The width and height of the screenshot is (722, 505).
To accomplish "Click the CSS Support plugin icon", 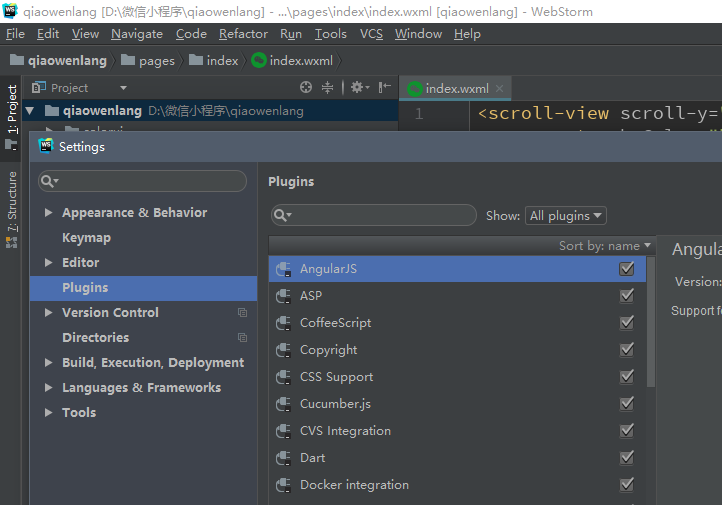I will 283,377.
